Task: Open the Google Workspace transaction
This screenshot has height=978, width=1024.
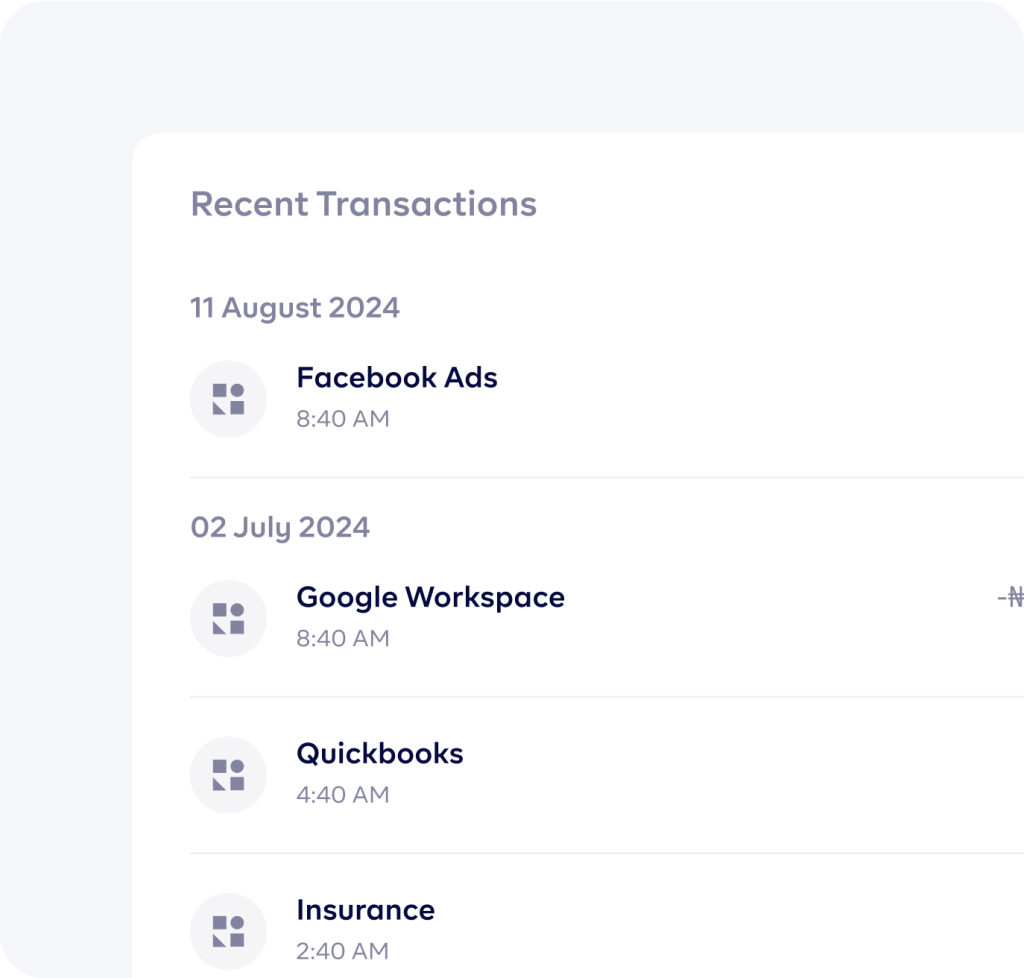Action: 430,597
